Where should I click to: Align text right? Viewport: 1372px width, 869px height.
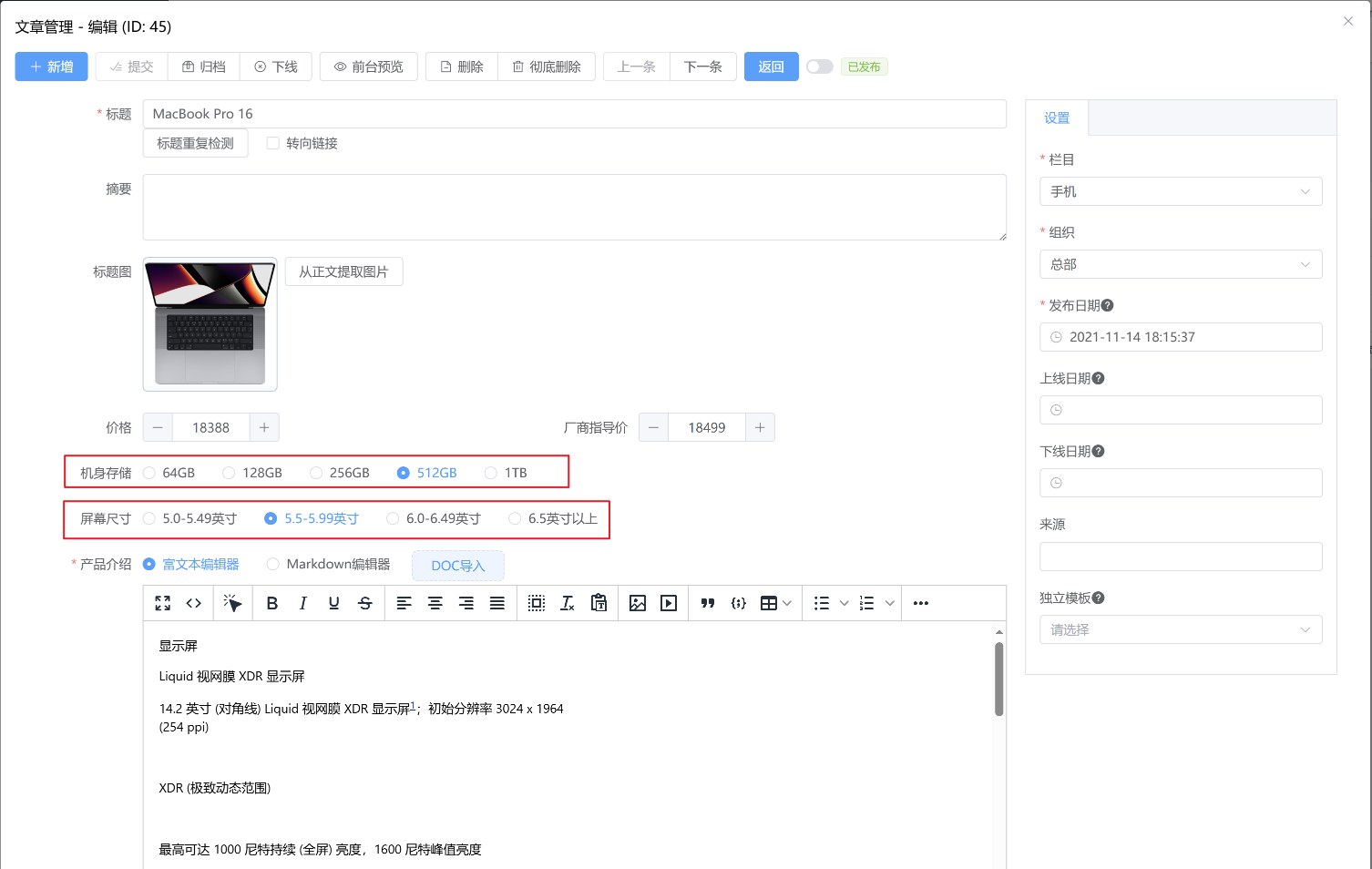[466, 603]
